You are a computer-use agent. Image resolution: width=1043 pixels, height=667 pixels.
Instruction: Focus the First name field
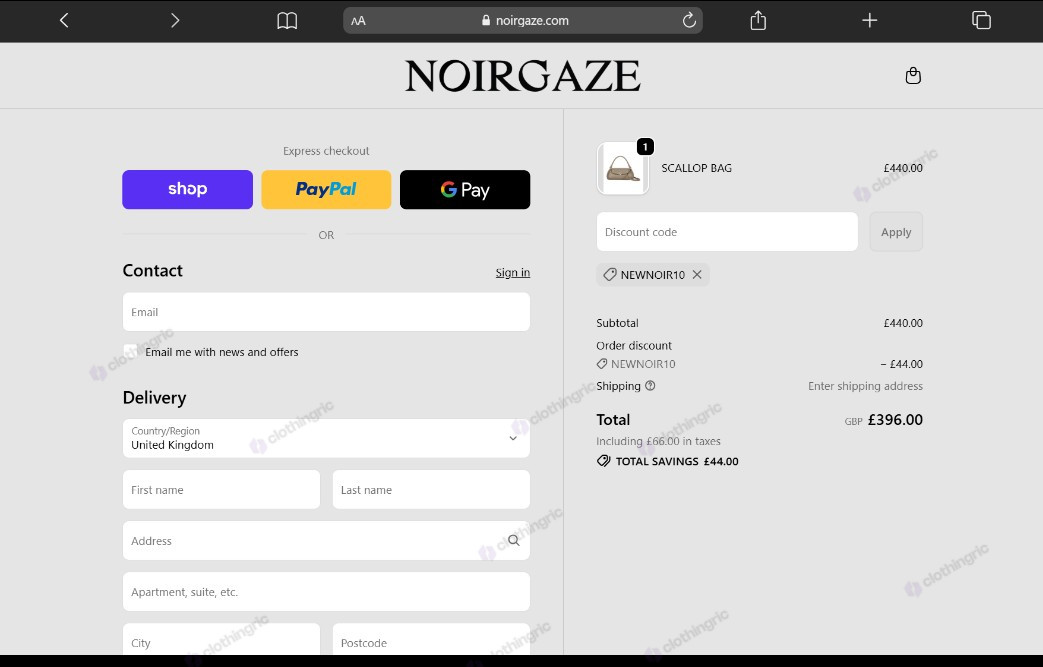pos(222,489)
